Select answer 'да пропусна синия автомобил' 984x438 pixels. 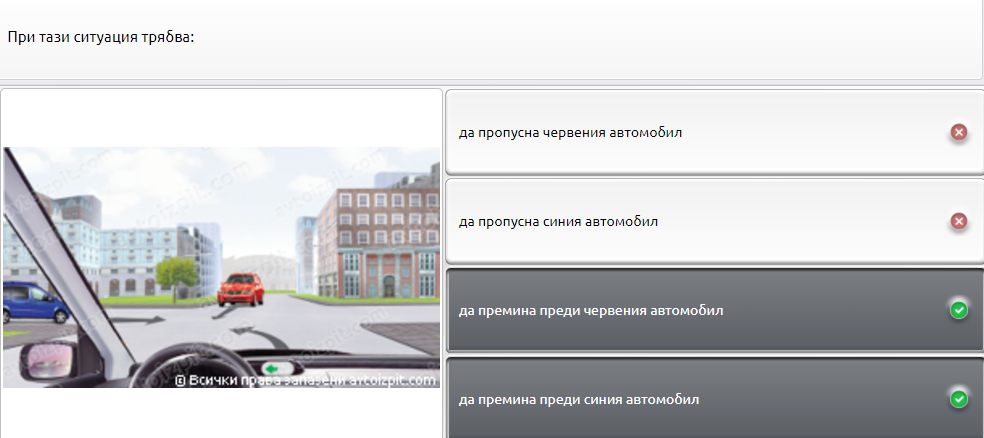pyautogui.click(x=558, y=221)
